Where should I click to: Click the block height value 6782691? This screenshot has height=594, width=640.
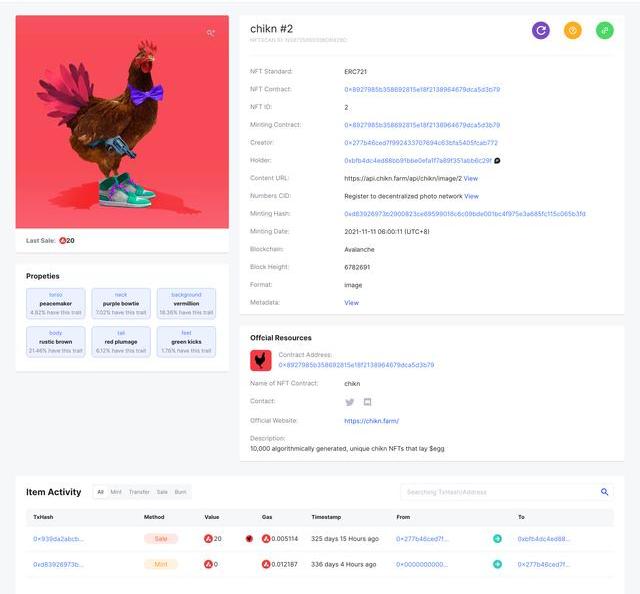357,267
